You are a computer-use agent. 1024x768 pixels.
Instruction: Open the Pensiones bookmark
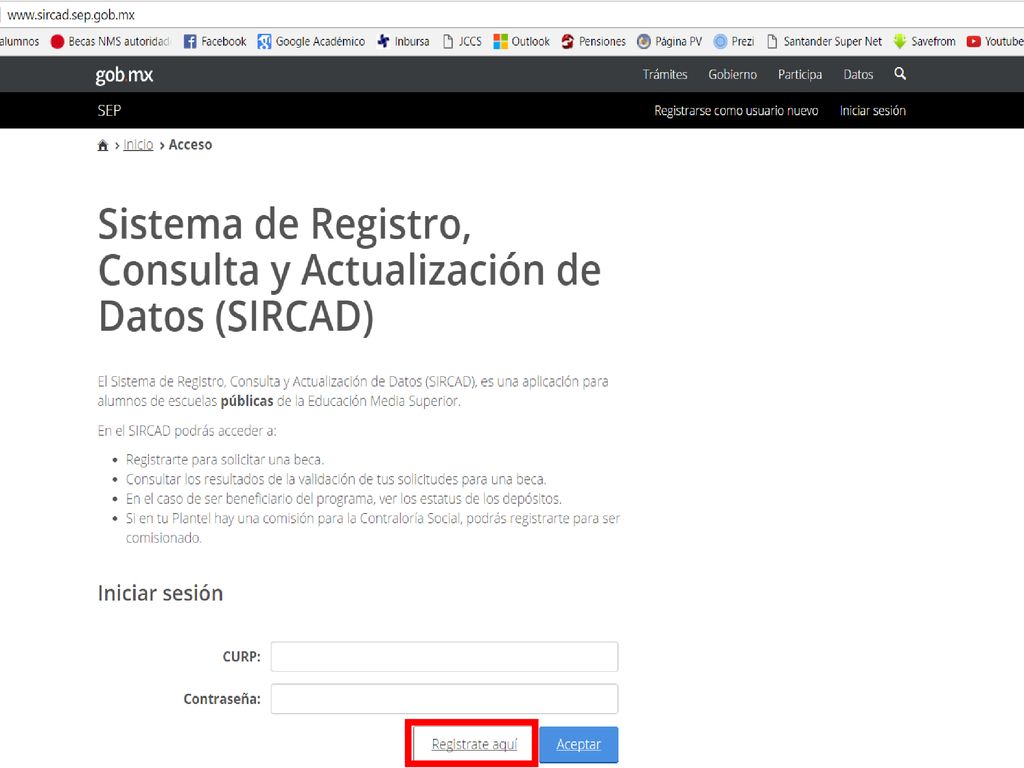coord(594,42)
